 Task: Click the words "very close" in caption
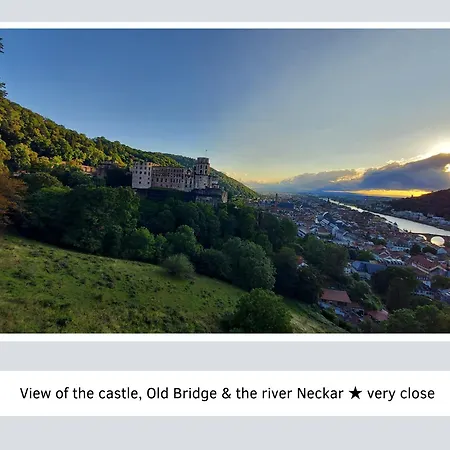pos(401,394)
